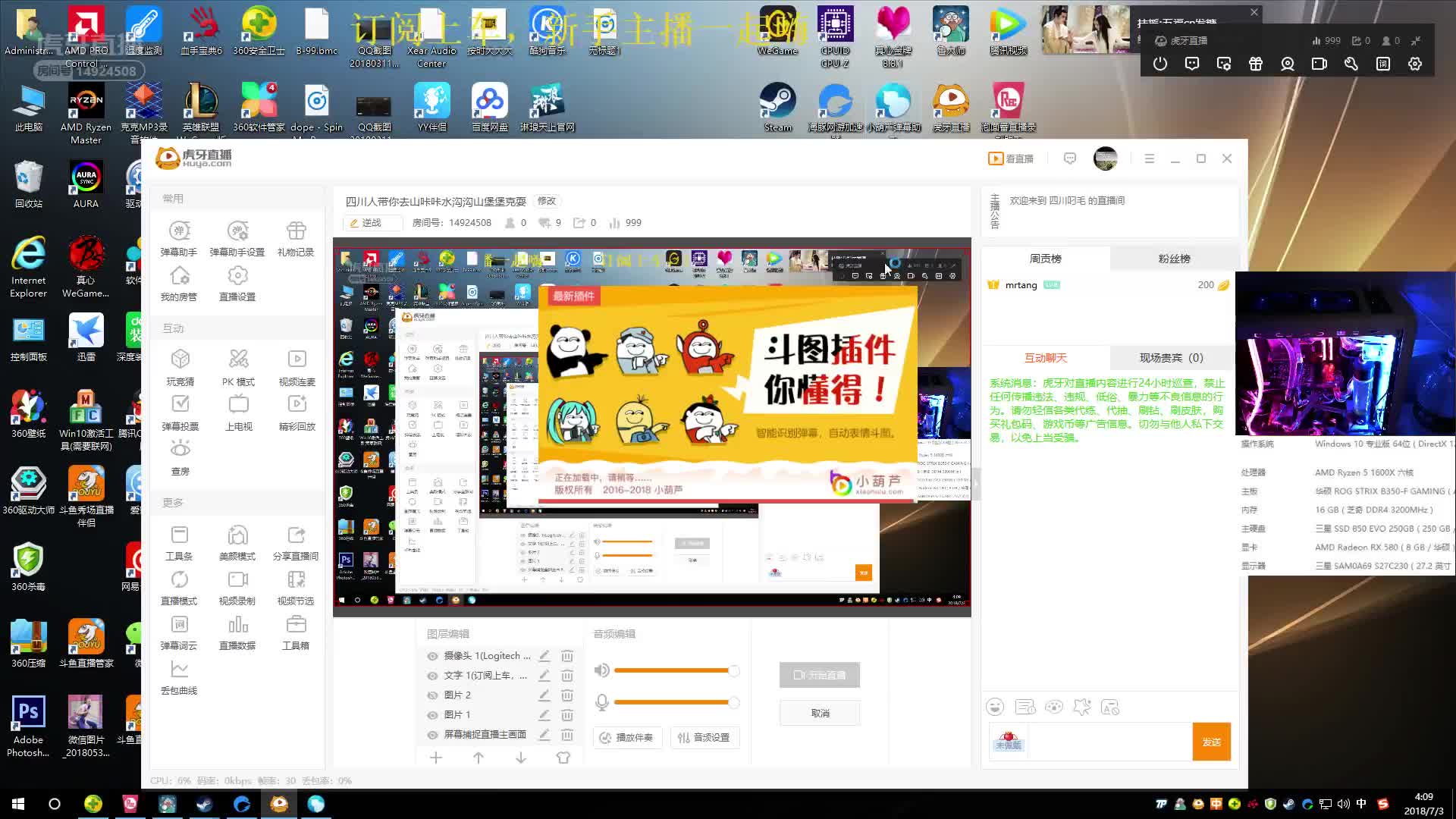Open the 查房 tool
1456x819 pixels.
tap(180, 457)
